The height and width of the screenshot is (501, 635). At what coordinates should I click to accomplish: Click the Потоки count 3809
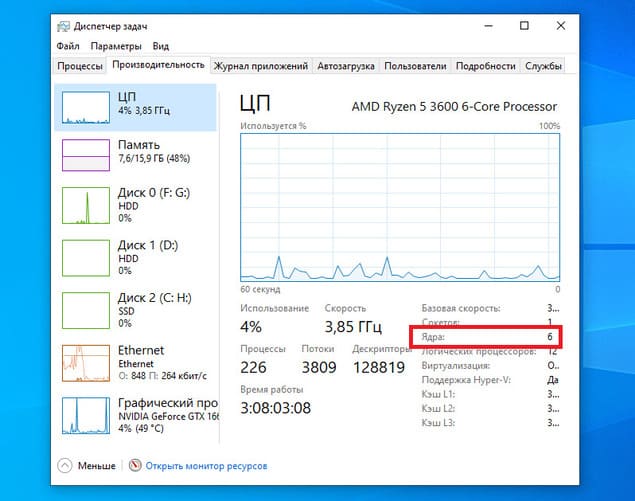(x=319, y=367)
